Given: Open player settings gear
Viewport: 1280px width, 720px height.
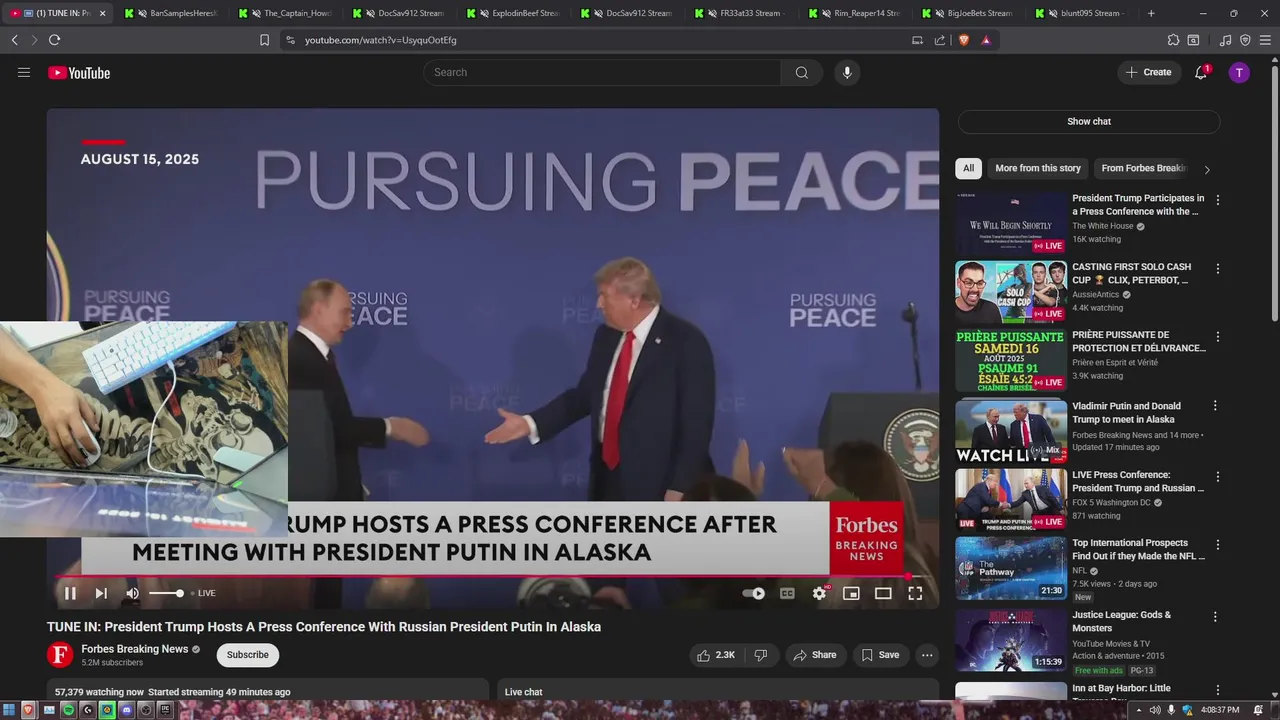Looking at the screenshot, I should pyautogui.click(x=819, y=593).
